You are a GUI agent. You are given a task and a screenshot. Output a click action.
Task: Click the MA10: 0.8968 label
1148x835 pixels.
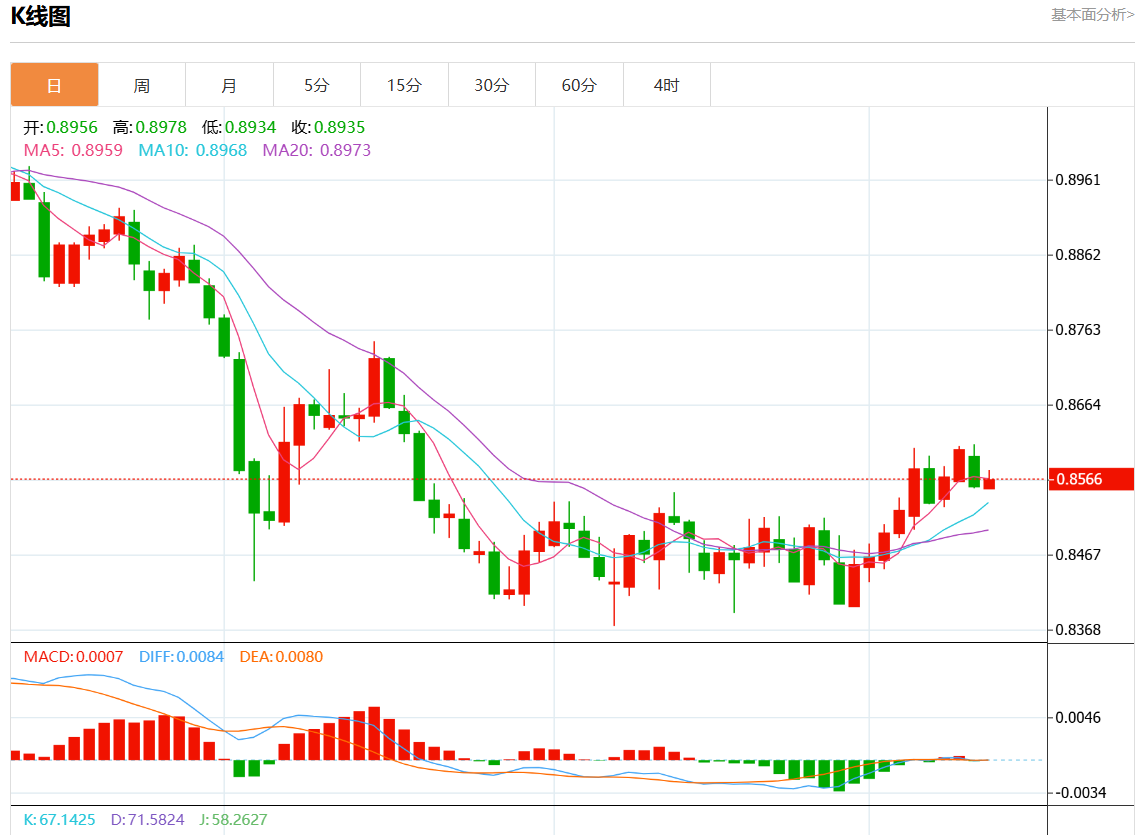tap(193, 150)
